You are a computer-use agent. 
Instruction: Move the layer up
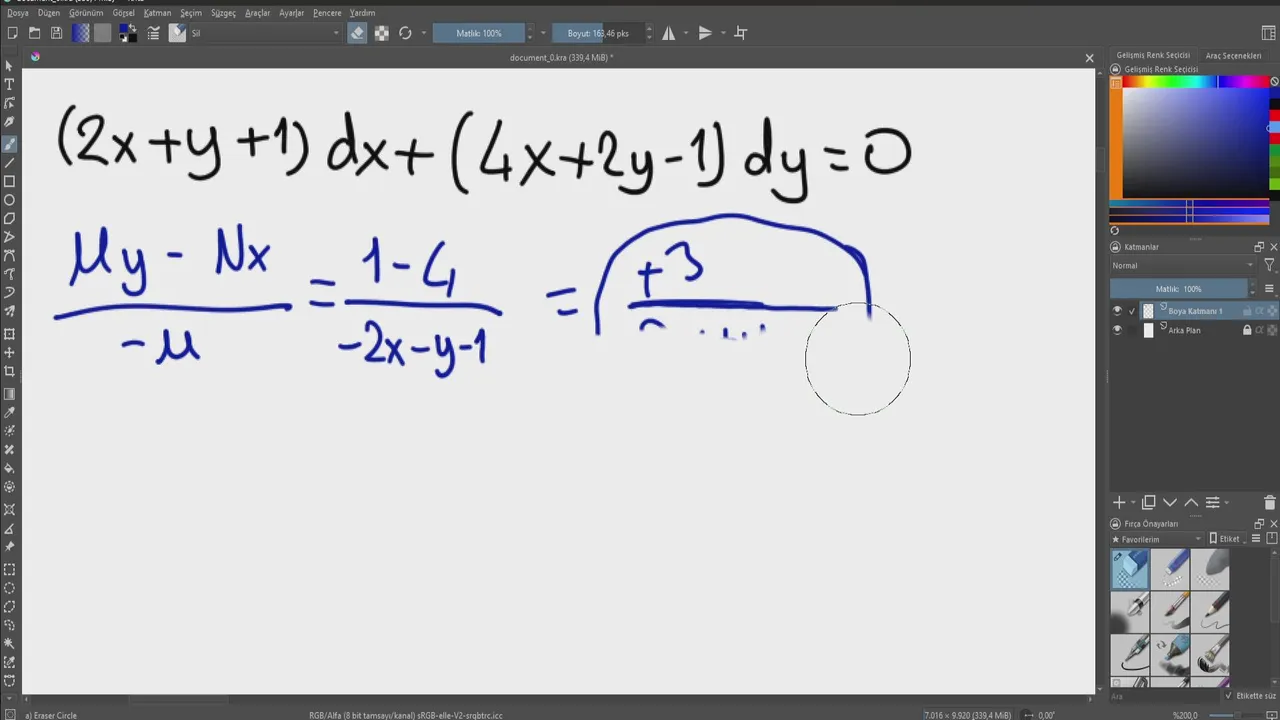coord(1191,502)
